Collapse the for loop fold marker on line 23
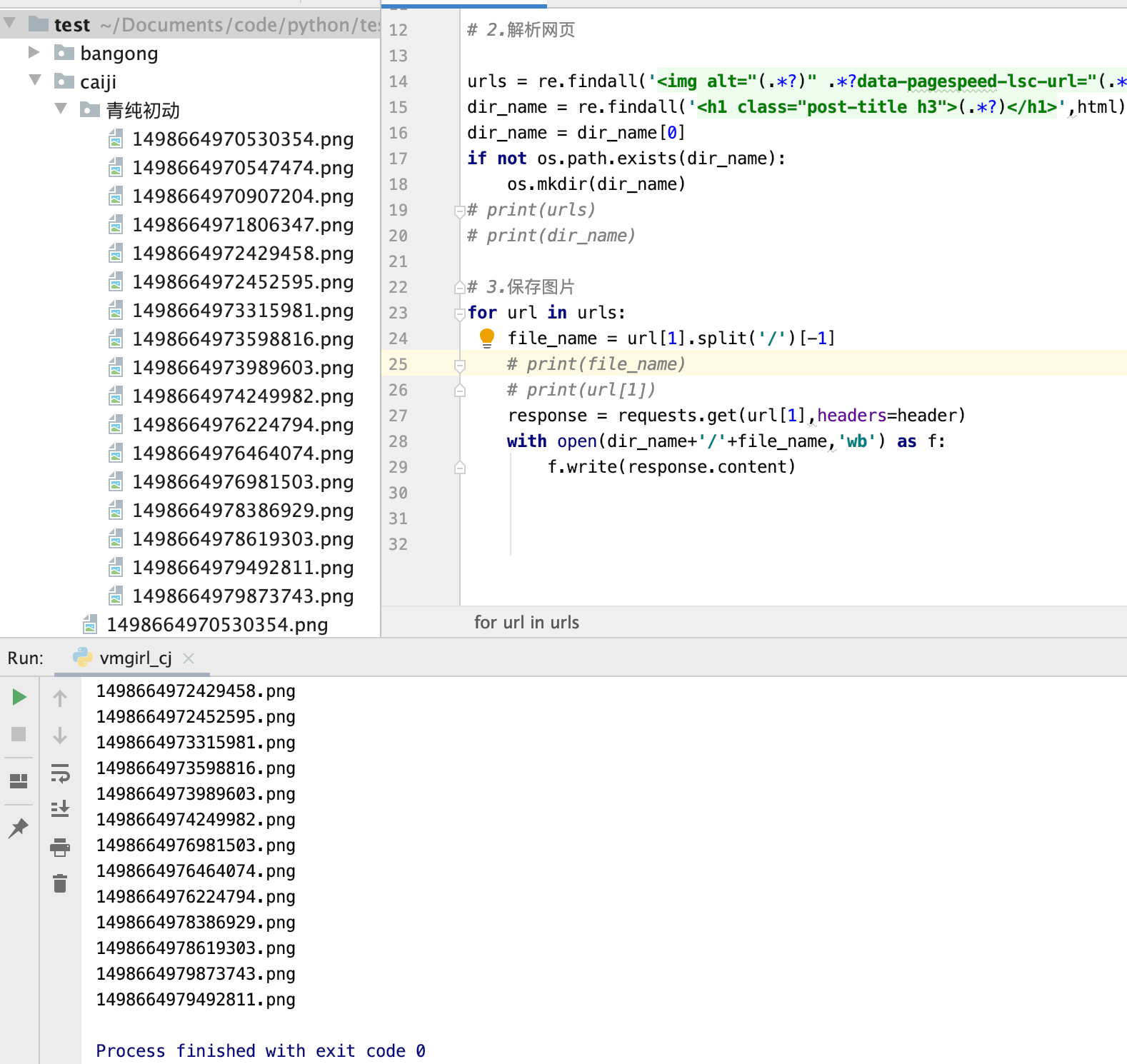 (x=460, y=313)
